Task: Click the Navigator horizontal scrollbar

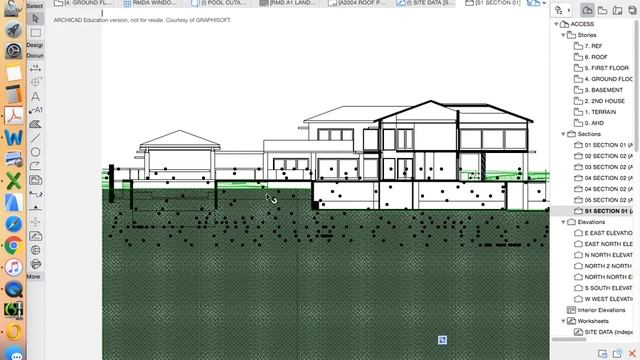Action: coord(569,340)
